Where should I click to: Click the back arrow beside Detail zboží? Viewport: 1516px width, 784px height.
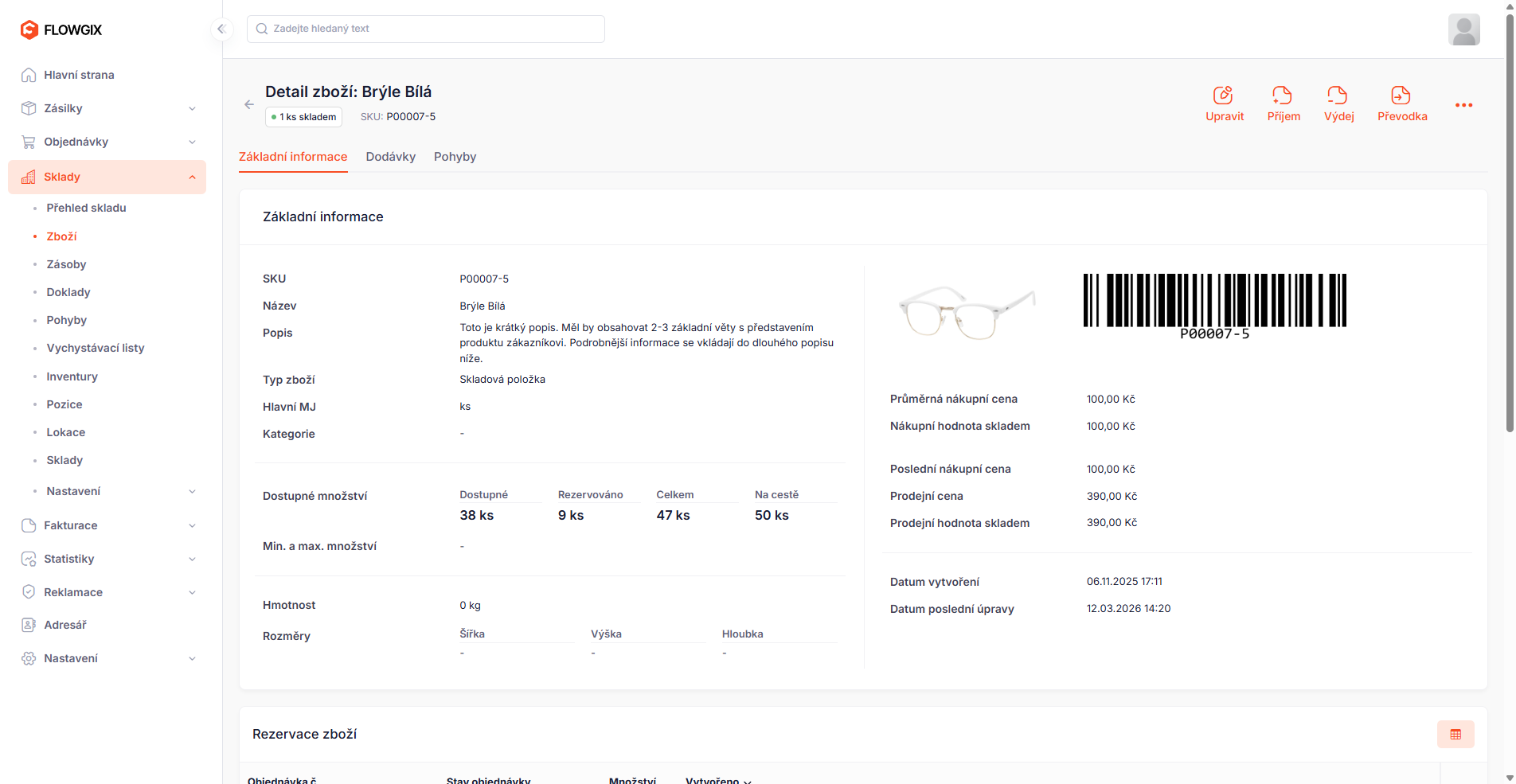249,104
